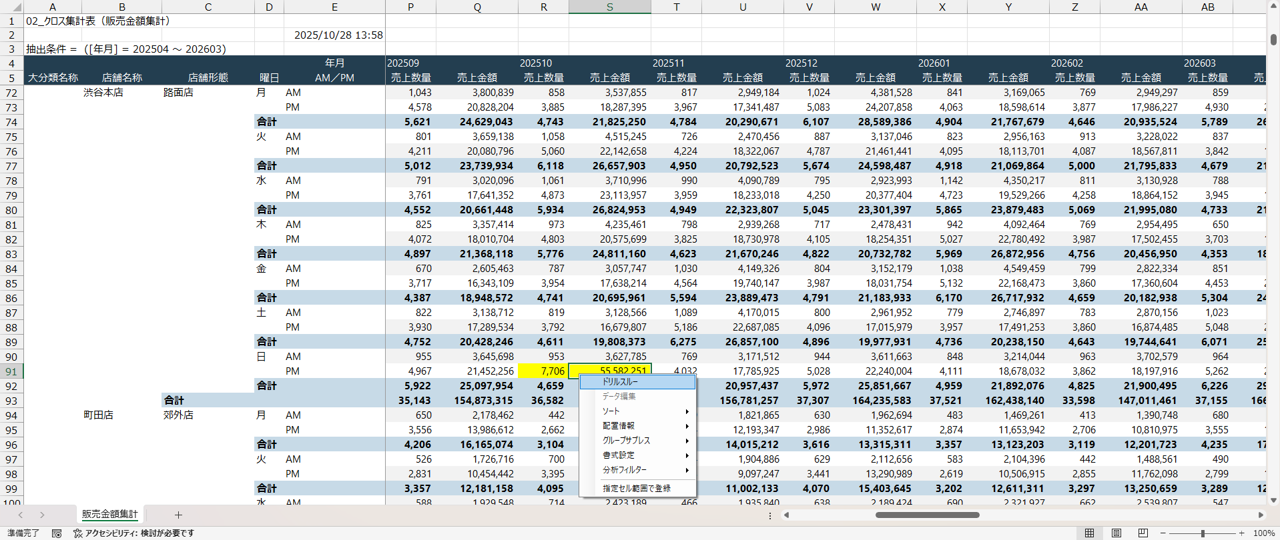Open the ソート submenu
The width and height of the screenshot is (1280, 540).
click(611, 412)
